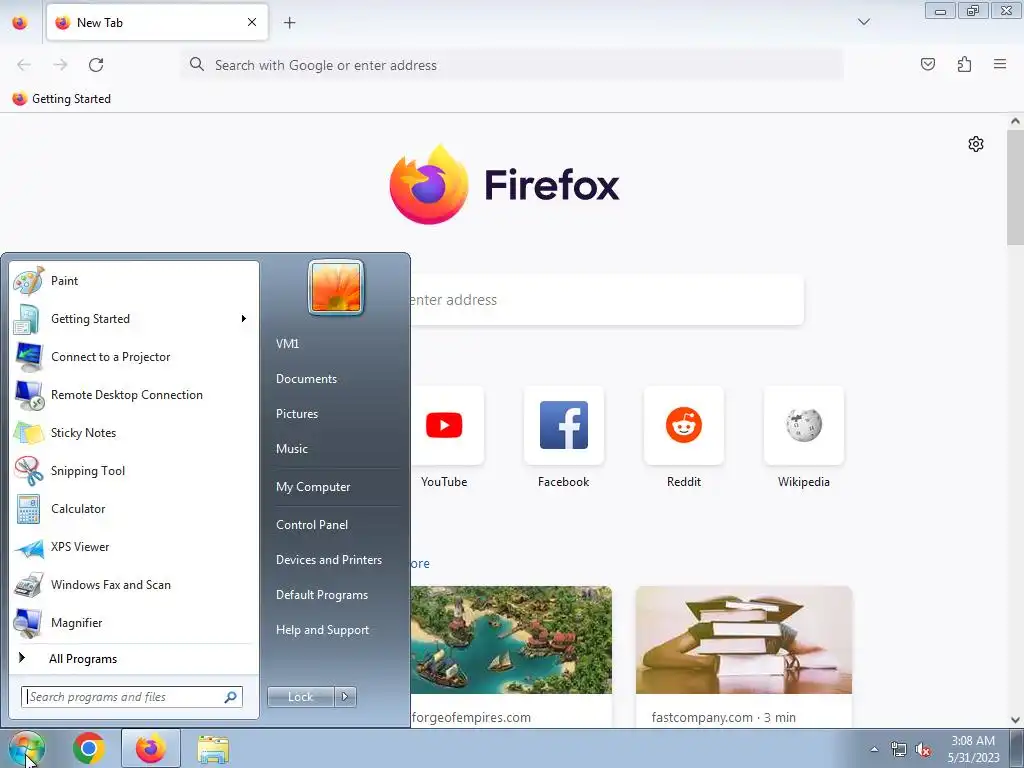This screenshot has height=768, width=1024.
Task: Open Magnifier
Action: [134, 623]
